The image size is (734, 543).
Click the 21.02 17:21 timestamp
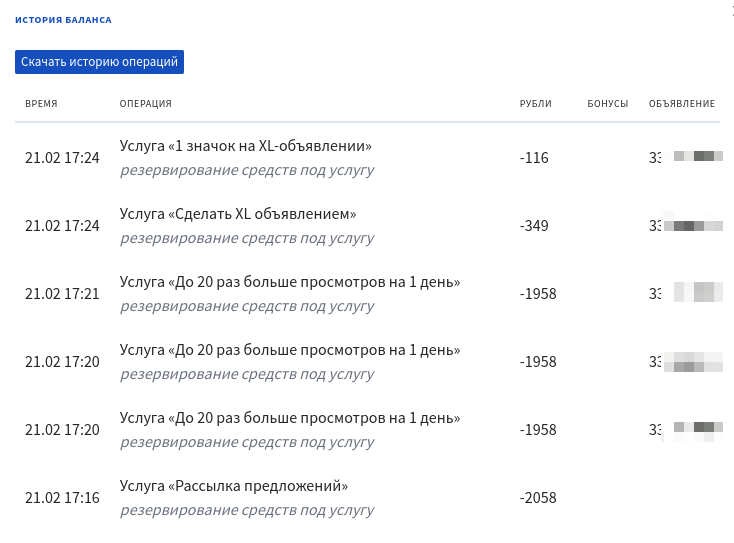coord(62,294)
